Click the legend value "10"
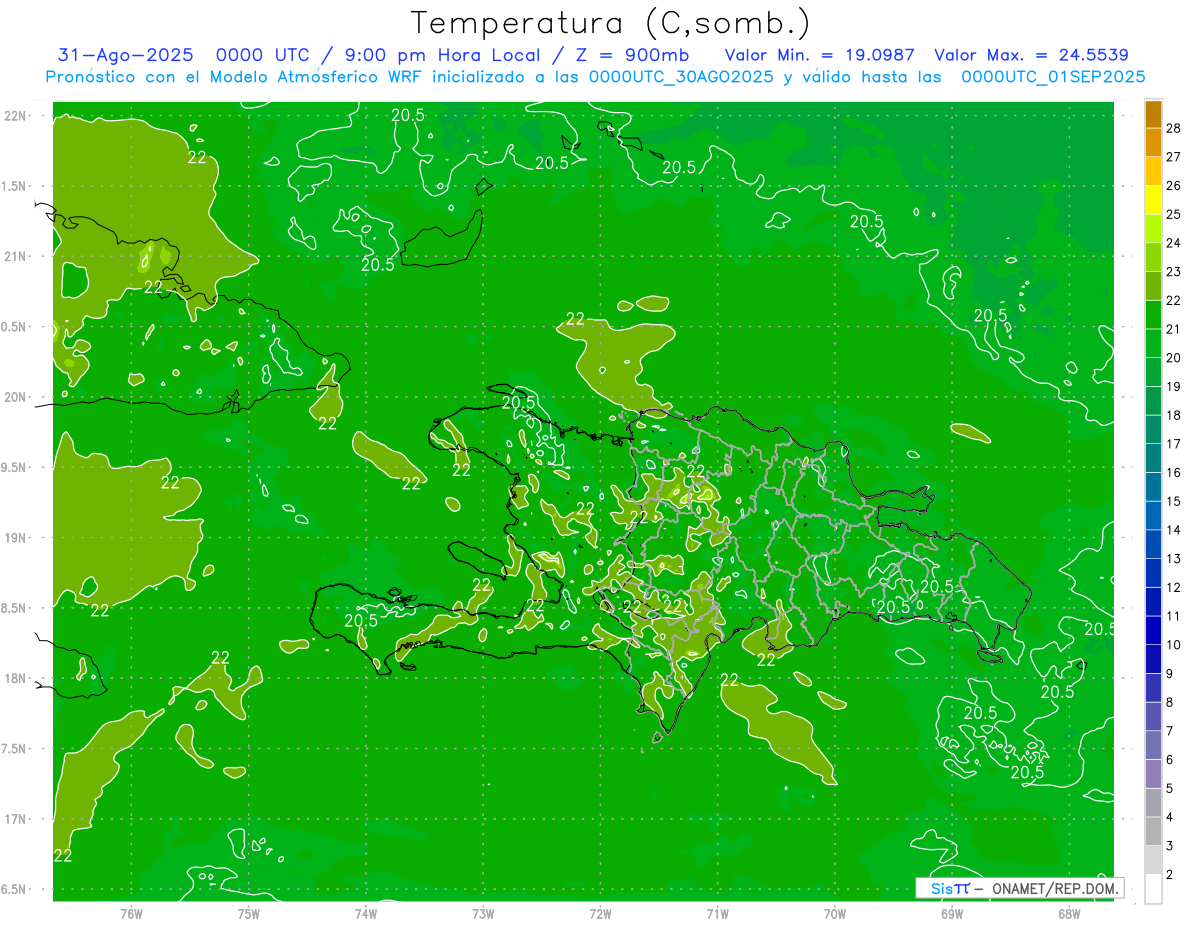This screenshot has height=927, width=1200. (1174, 645)
